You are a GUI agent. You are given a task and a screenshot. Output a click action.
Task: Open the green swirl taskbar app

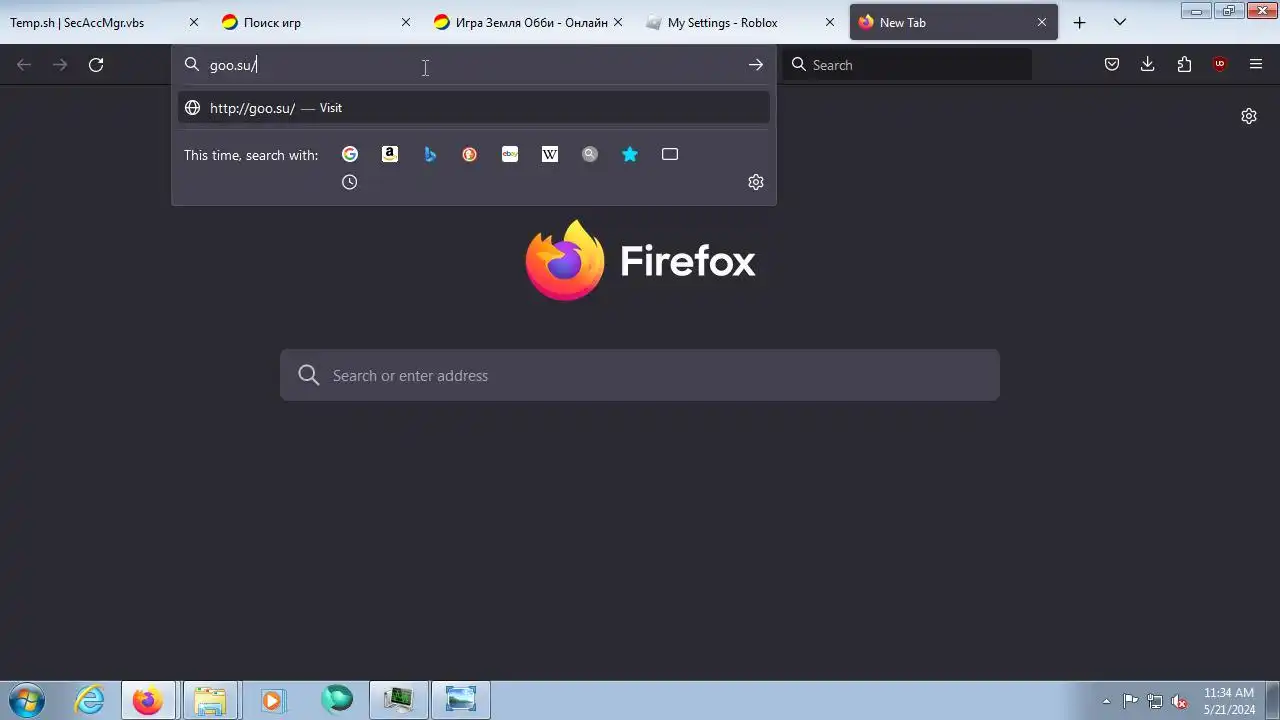337,700
